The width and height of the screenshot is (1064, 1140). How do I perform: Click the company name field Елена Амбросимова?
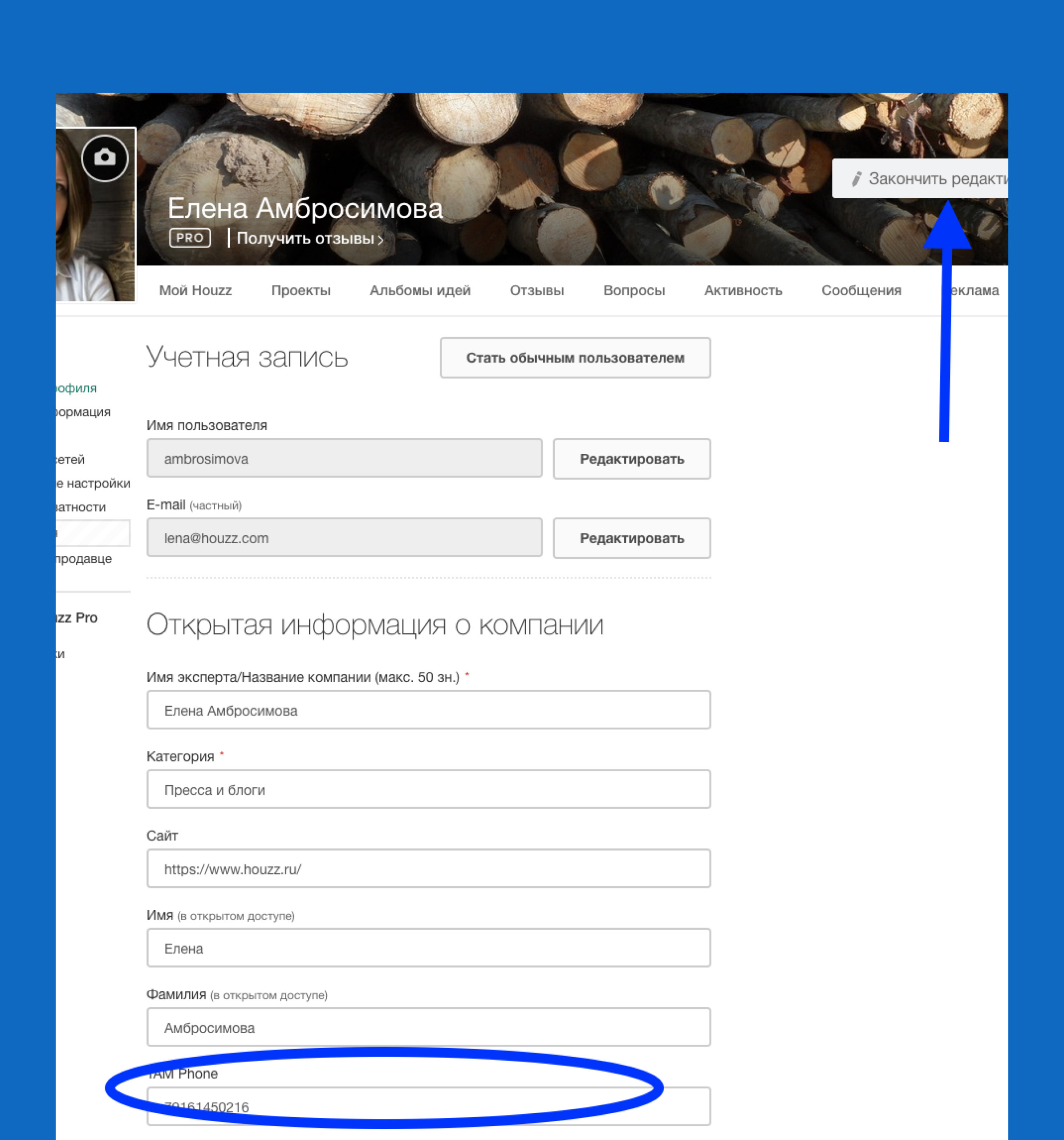tap(428, 710)
